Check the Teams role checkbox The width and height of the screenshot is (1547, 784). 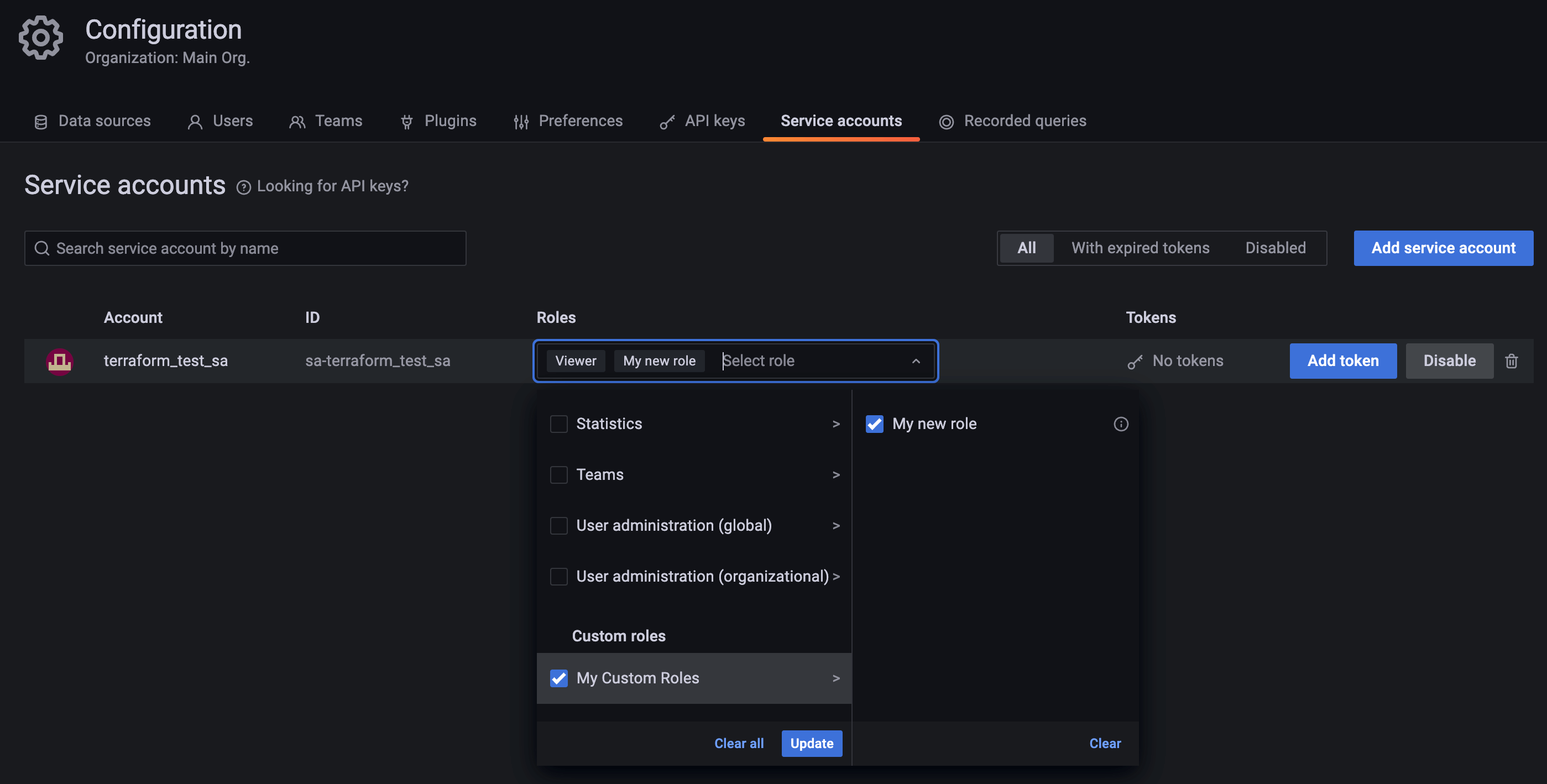click(x=558, y=474)
